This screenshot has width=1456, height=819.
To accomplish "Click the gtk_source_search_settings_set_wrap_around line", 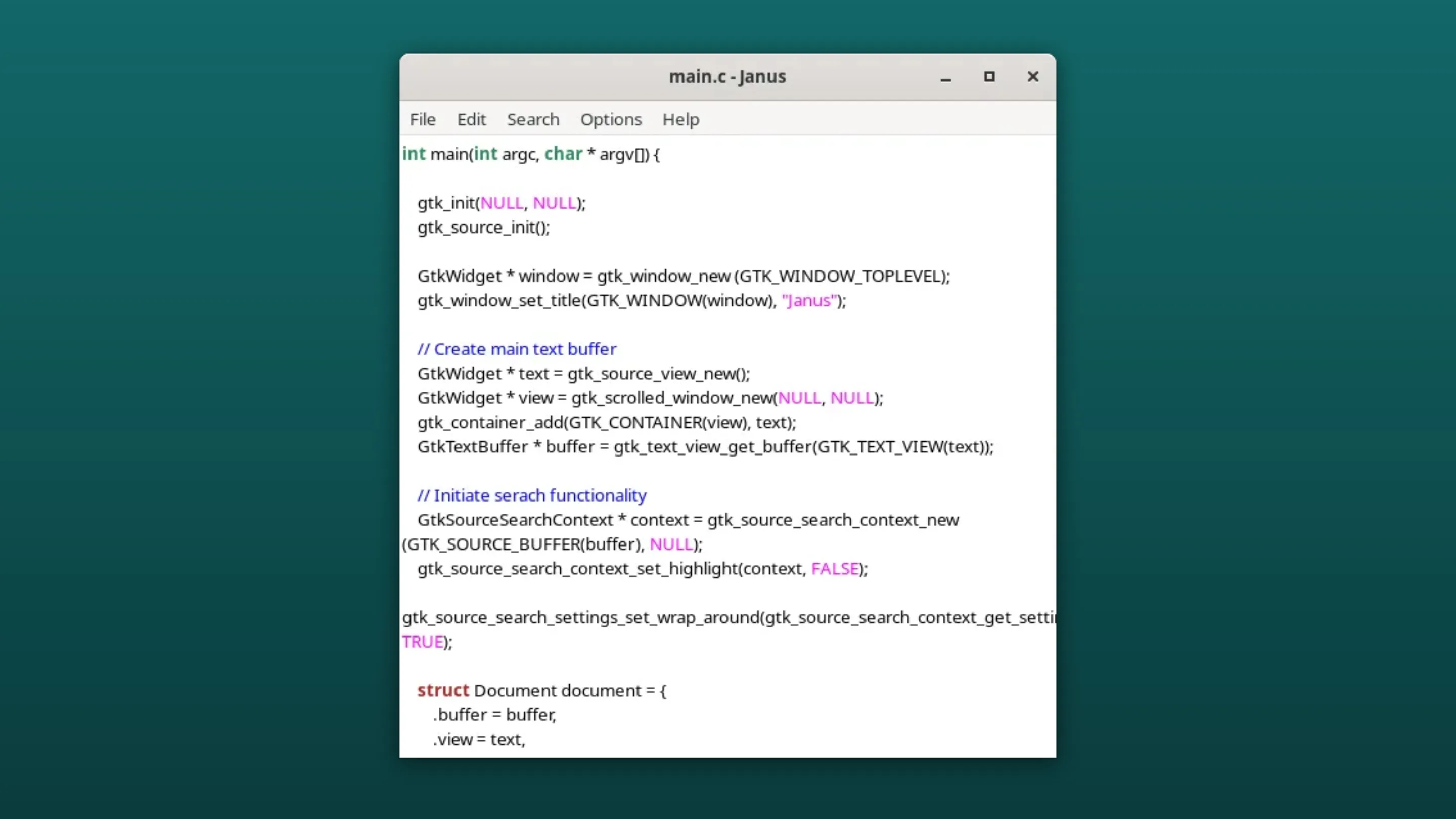I will (x=729, y=617).
